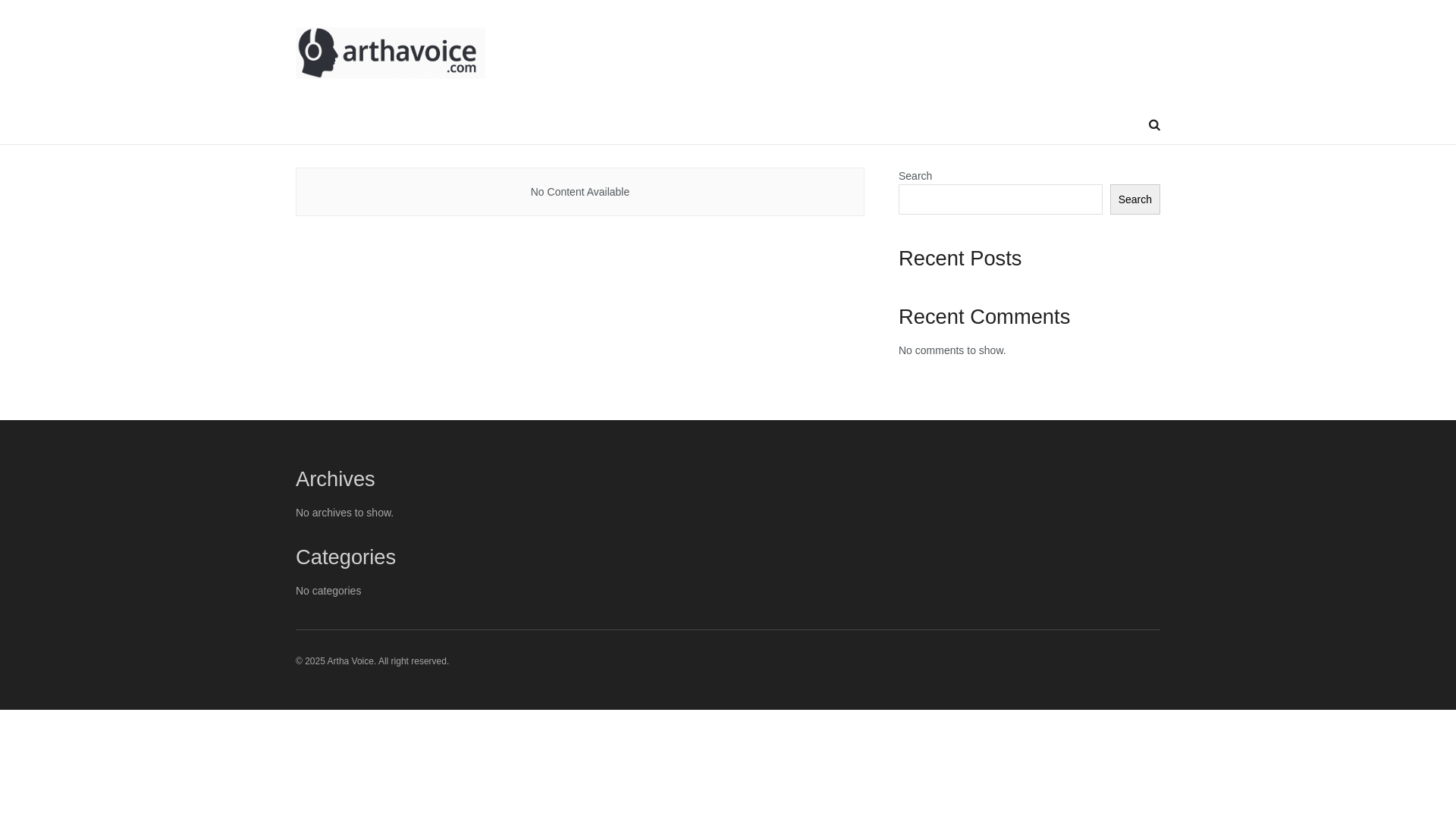The height and width of the screenshot is (819, 1456).
Task: Select the 2025 Artha Voice copyright line
Action: (372, 661)
